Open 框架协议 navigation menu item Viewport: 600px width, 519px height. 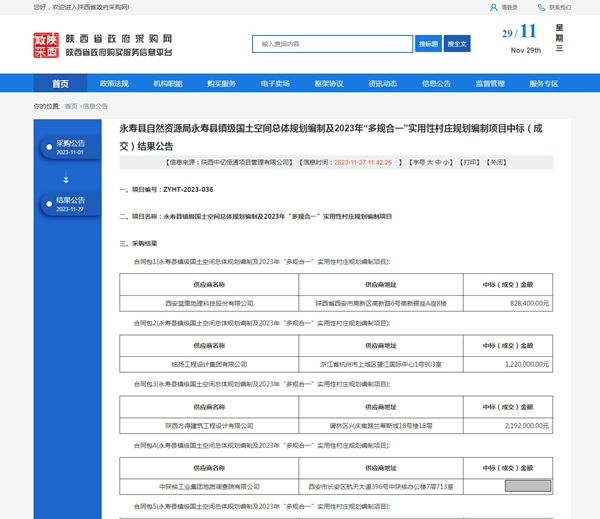[329, 83]
